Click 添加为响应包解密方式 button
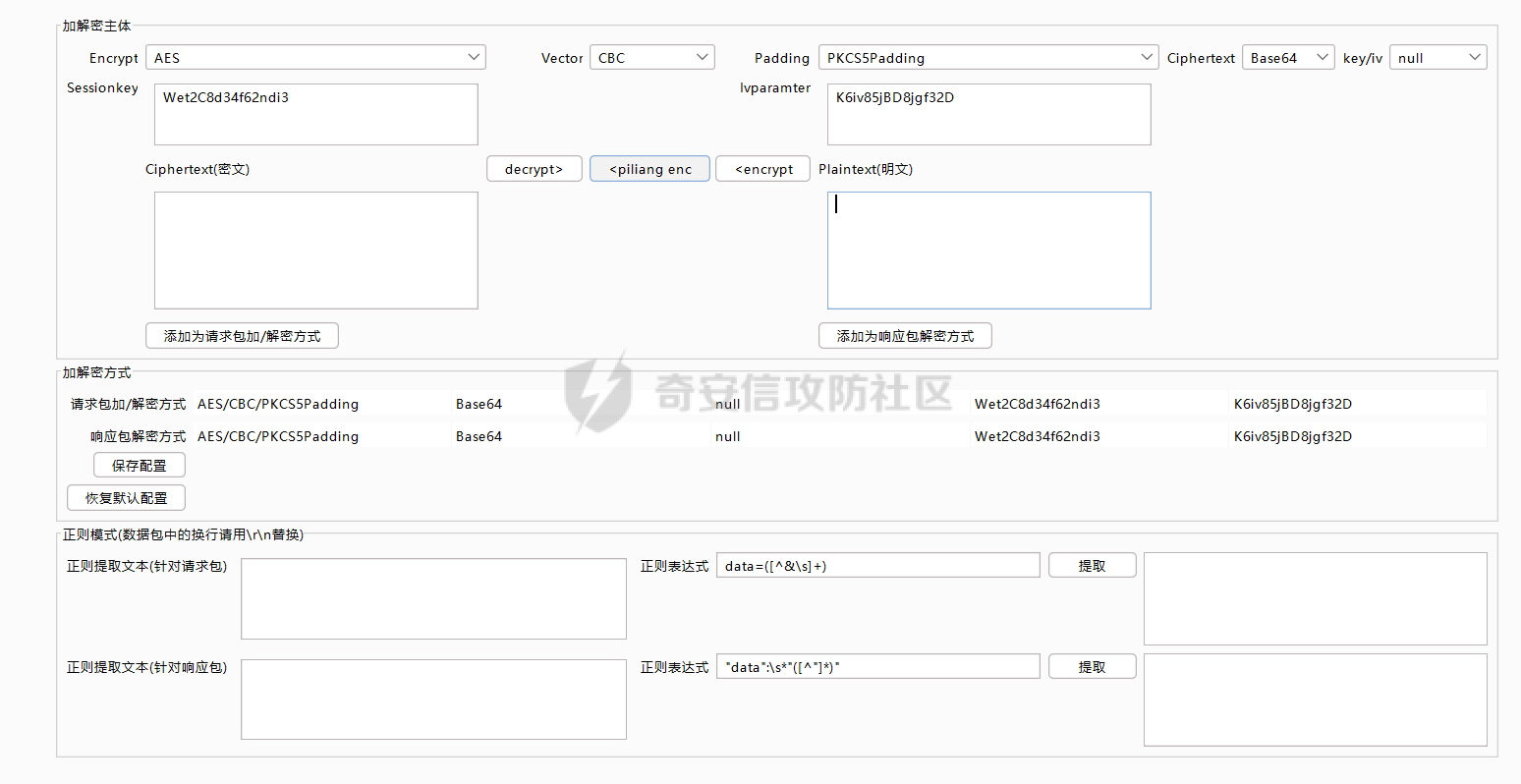Image resolution: width=1521 pixels, height=784 pixels. point(905,336)
